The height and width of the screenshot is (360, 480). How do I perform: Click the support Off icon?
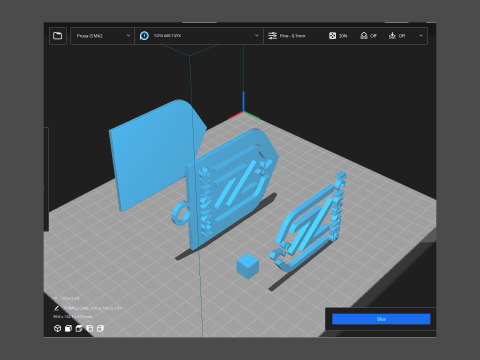click(x=364, y=36)
